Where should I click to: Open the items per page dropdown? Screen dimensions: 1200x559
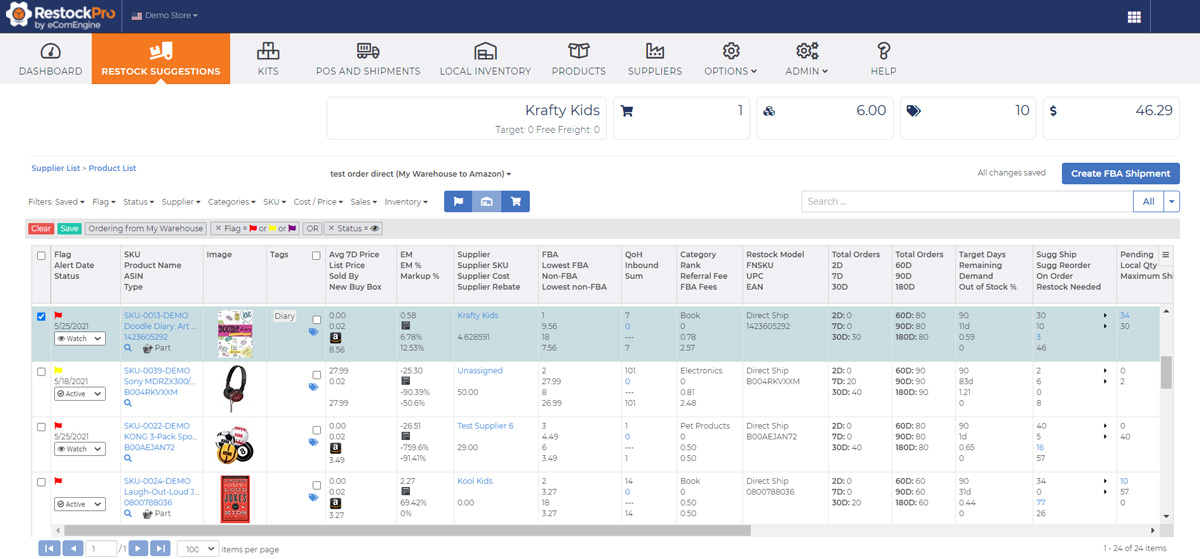point(197,548)
